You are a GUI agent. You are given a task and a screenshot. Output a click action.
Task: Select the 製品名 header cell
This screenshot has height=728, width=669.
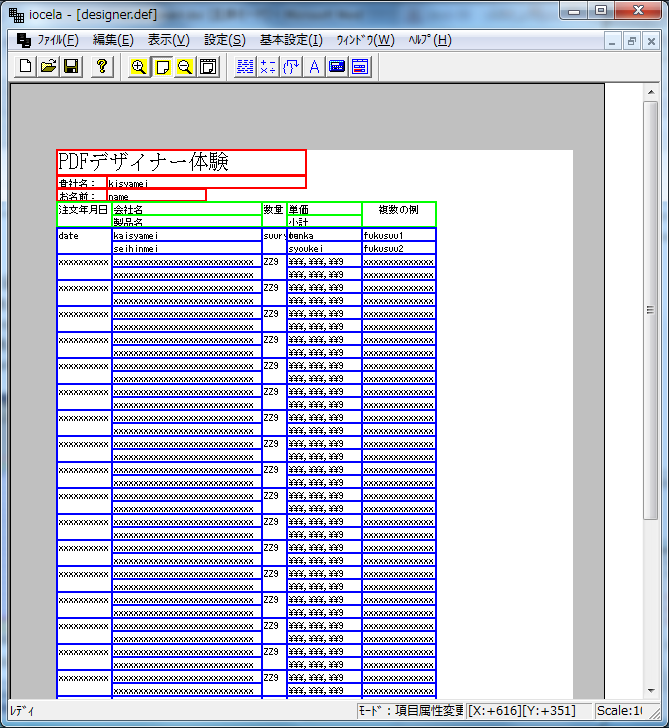point(187,221)
